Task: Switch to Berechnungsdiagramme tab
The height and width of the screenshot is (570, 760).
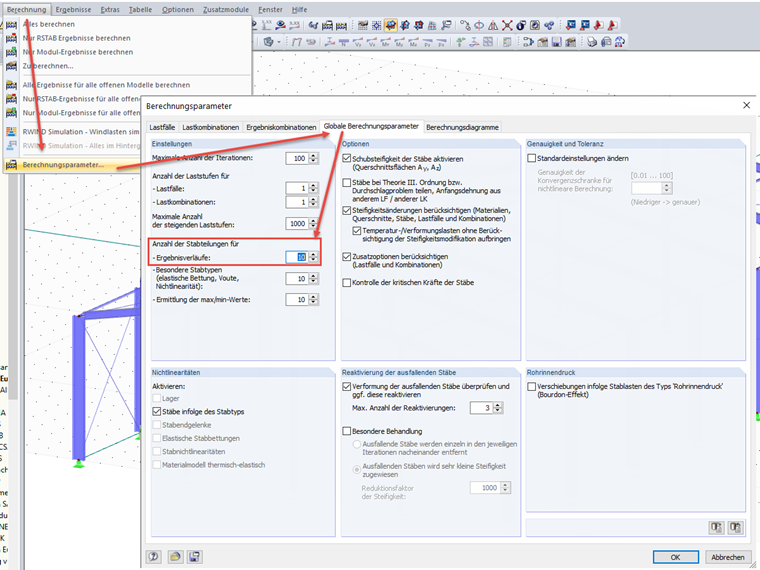Action: pos(462,127)
